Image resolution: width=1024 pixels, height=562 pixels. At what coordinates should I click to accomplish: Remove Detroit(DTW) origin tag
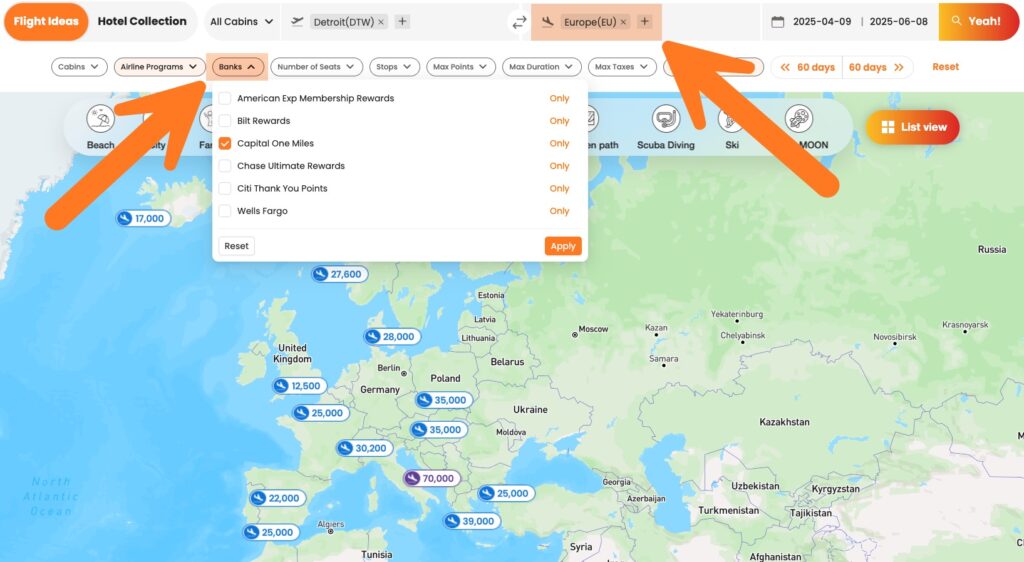pos(381,22)
